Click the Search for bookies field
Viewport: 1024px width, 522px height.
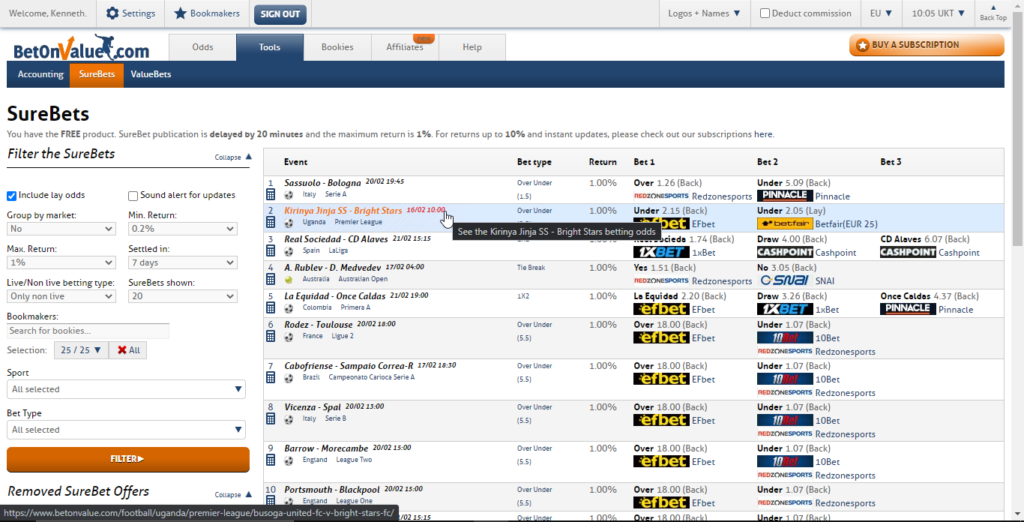pos(88,331)
